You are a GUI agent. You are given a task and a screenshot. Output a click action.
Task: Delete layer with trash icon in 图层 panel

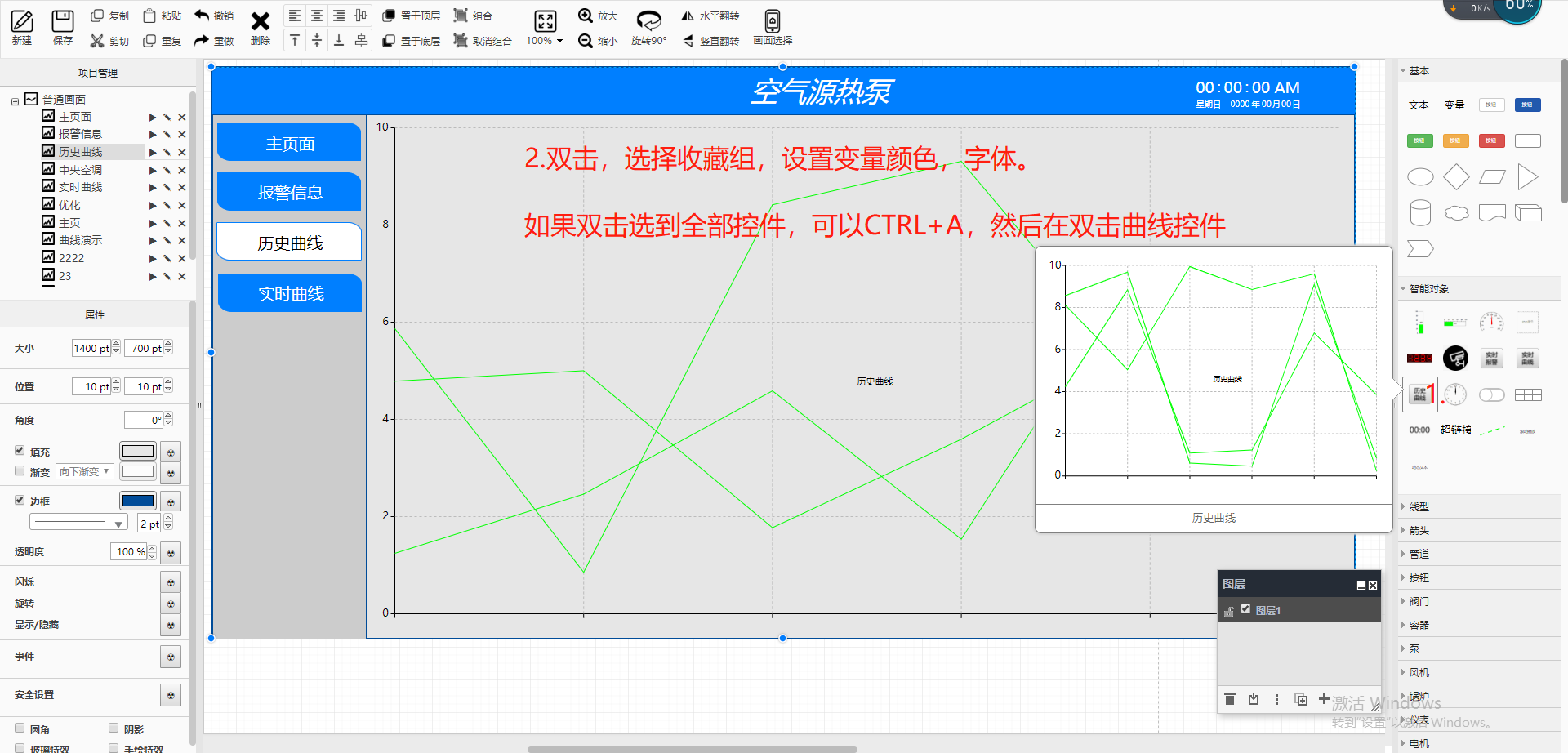pyautogui.click(x=1230, y=699)
